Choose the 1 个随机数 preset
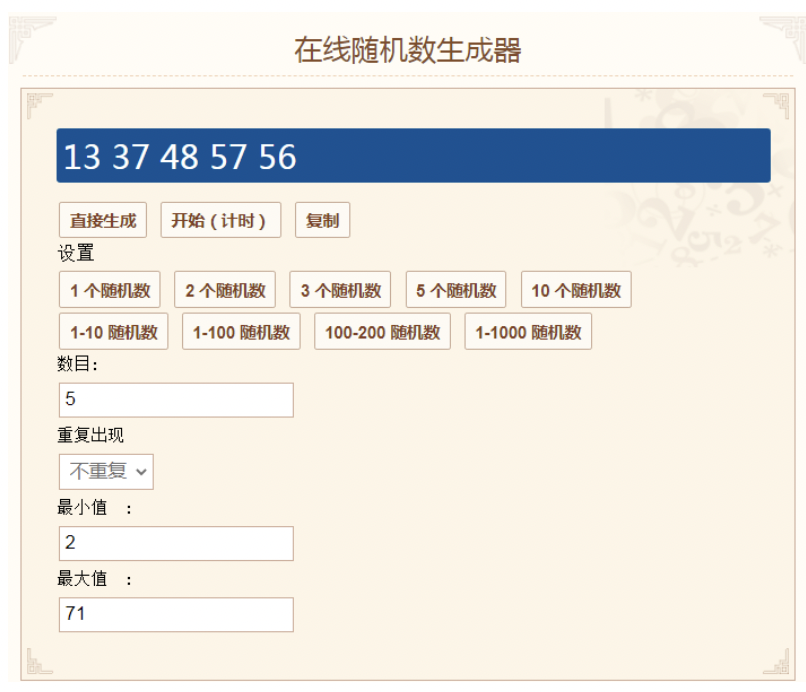806x692 pixels. (109, 290)
